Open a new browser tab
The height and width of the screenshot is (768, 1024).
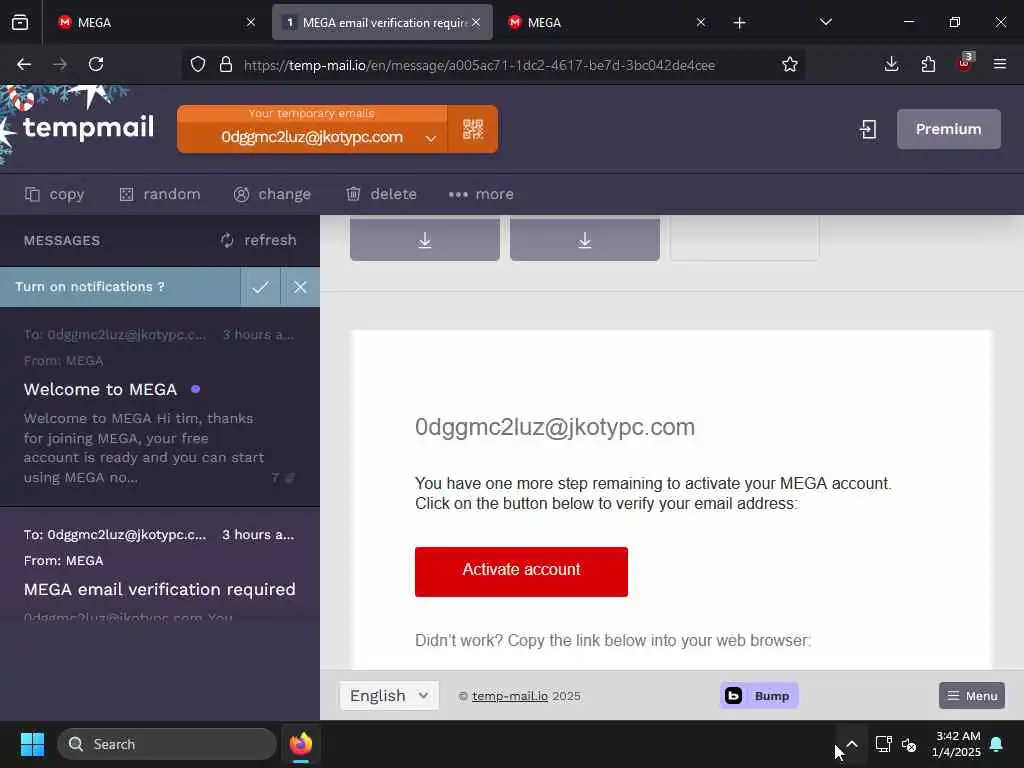tap(739, 23)
